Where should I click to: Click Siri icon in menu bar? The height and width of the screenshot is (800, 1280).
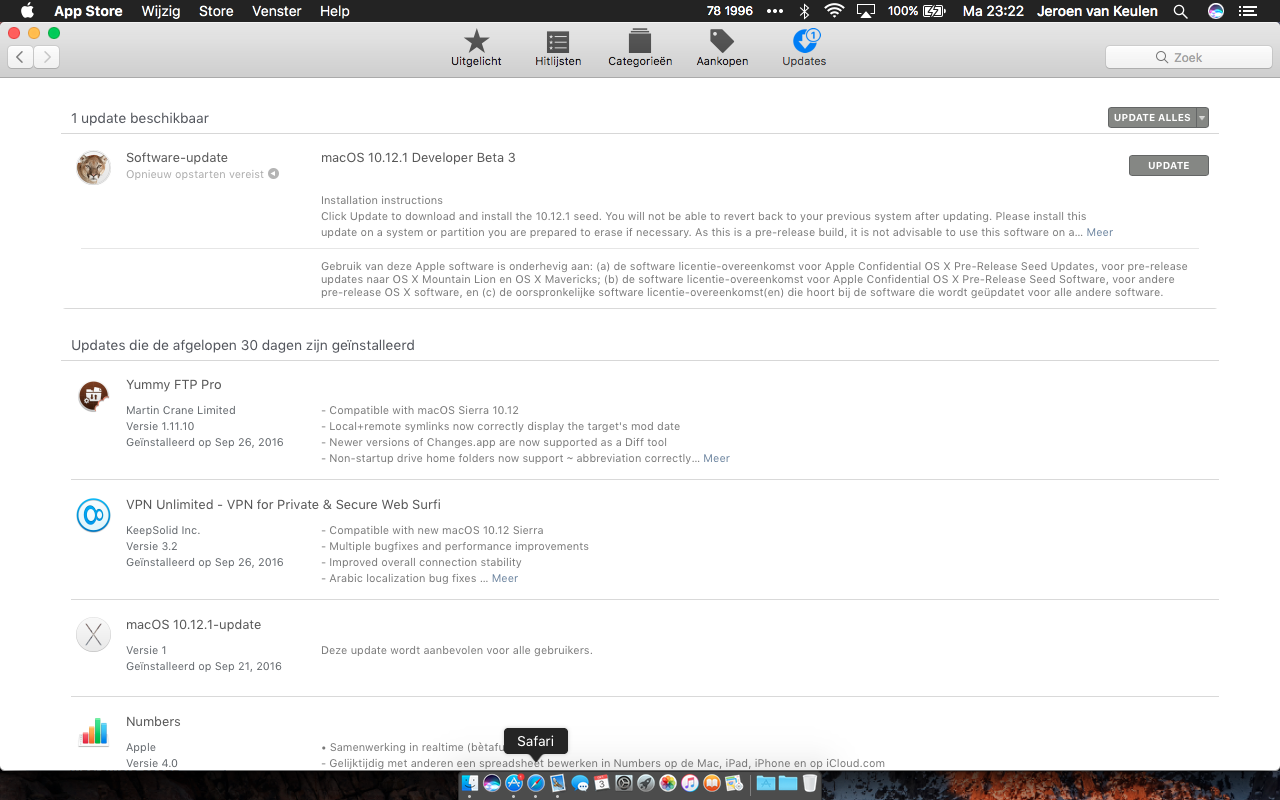[x=1216, y=11]
